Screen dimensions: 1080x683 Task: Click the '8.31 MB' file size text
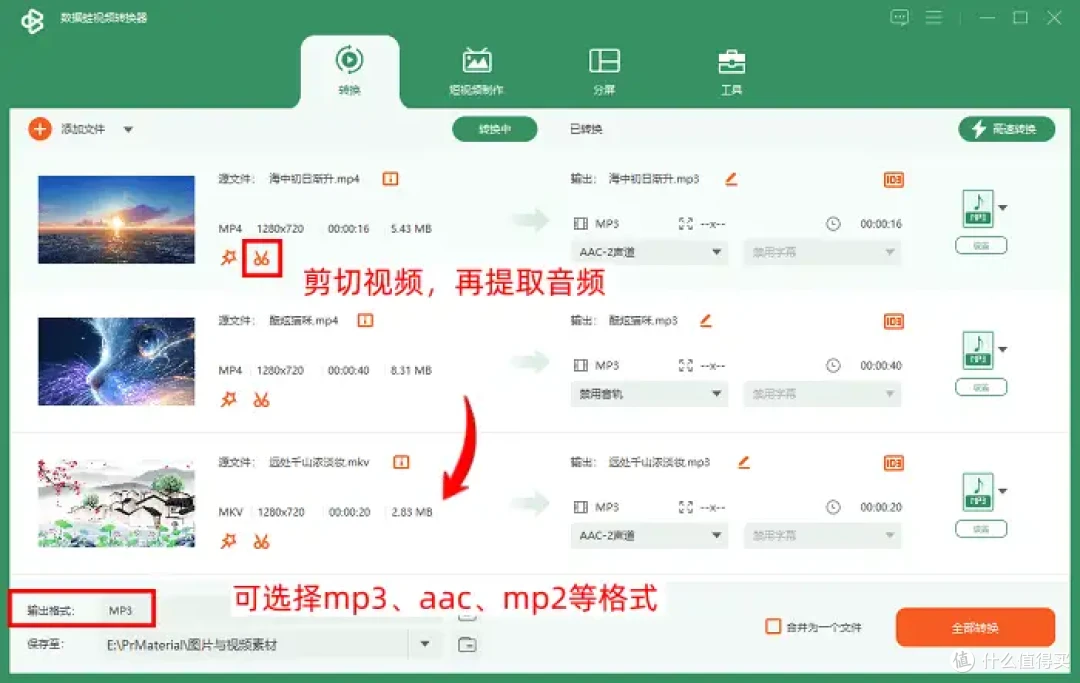411,370
